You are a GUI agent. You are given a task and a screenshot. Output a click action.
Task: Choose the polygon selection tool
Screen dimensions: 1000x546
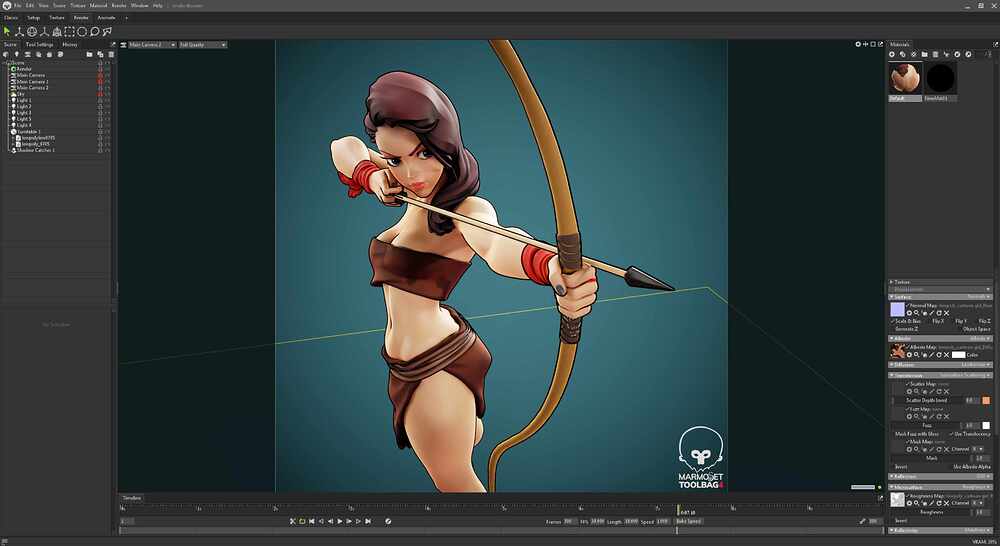click(107, 31)
